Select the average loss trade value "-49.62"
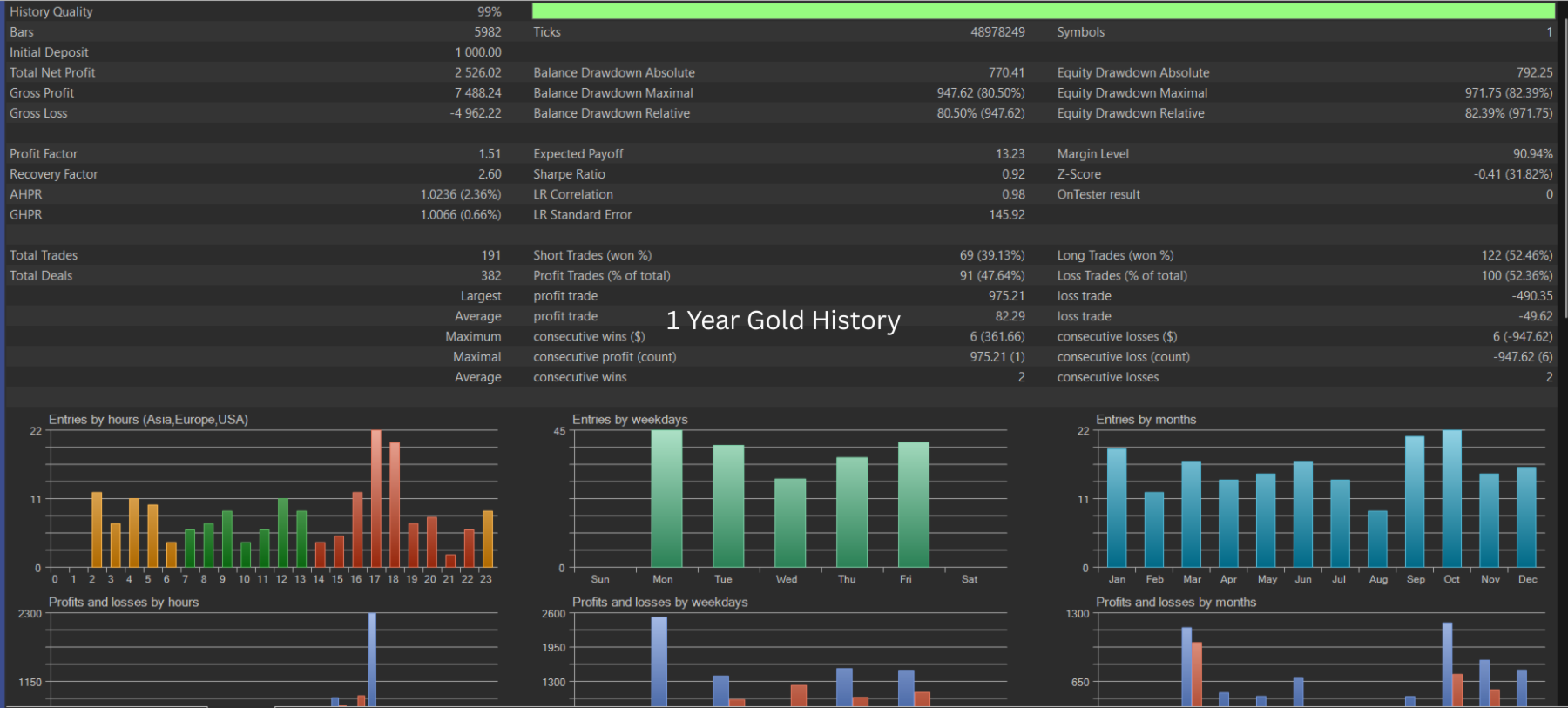1568x708 pixels. tap(1536, 316)
